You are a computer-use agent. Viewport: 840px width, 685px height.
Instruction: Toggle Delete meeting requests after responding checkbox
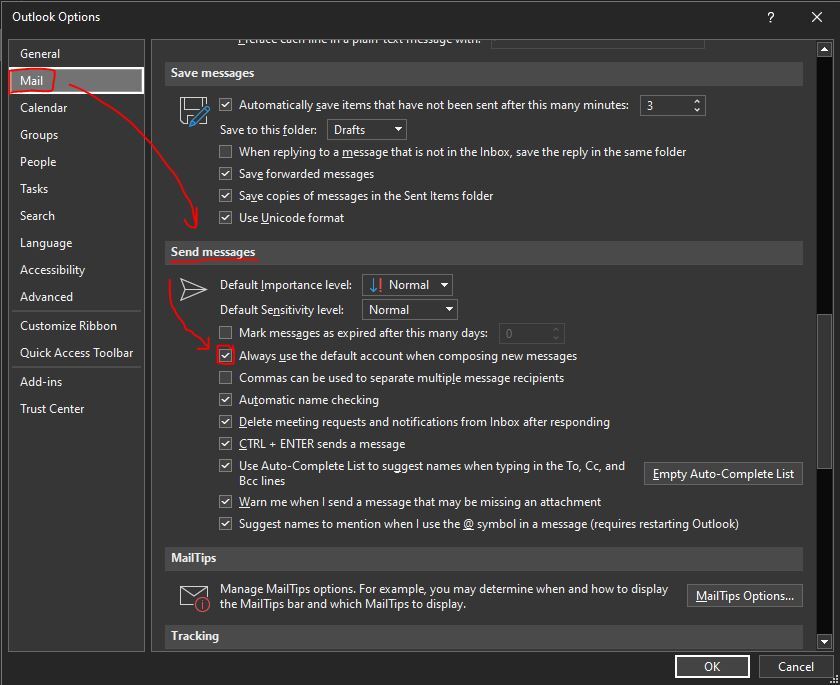point(226,422)
